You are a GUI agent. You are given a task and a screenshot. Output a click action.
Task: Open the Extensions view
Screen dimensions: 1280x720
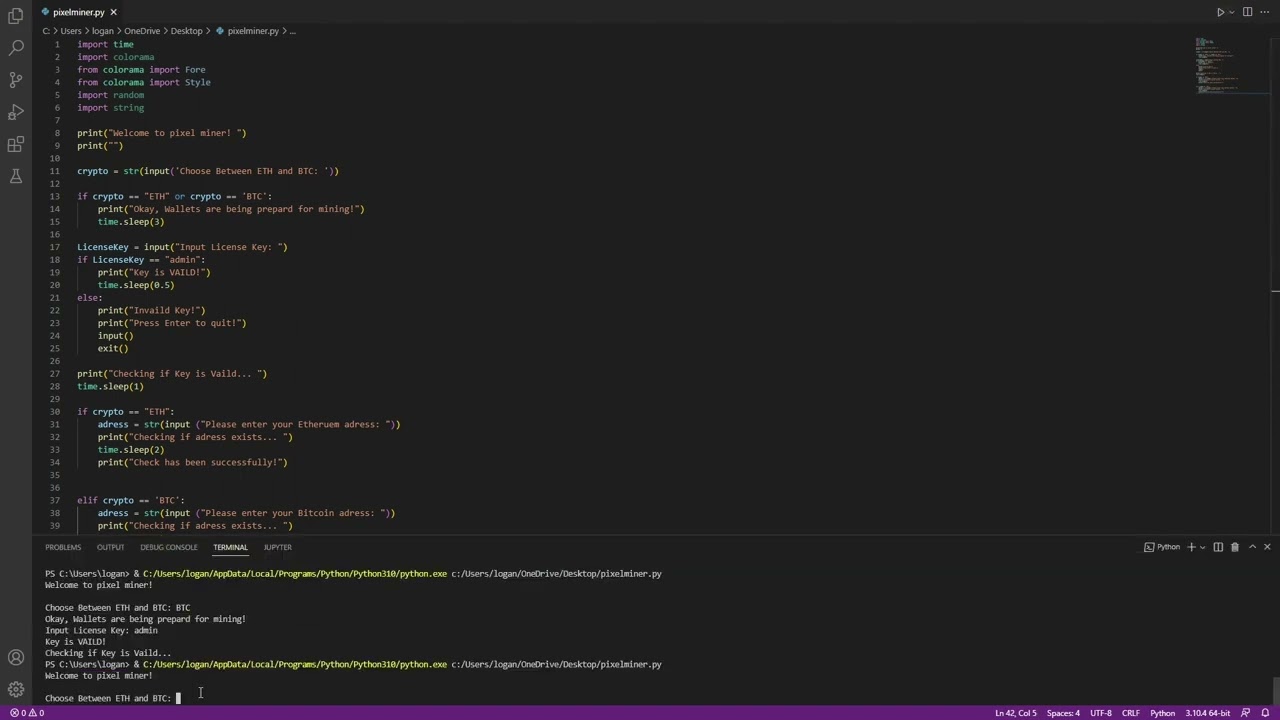(16, 144)
